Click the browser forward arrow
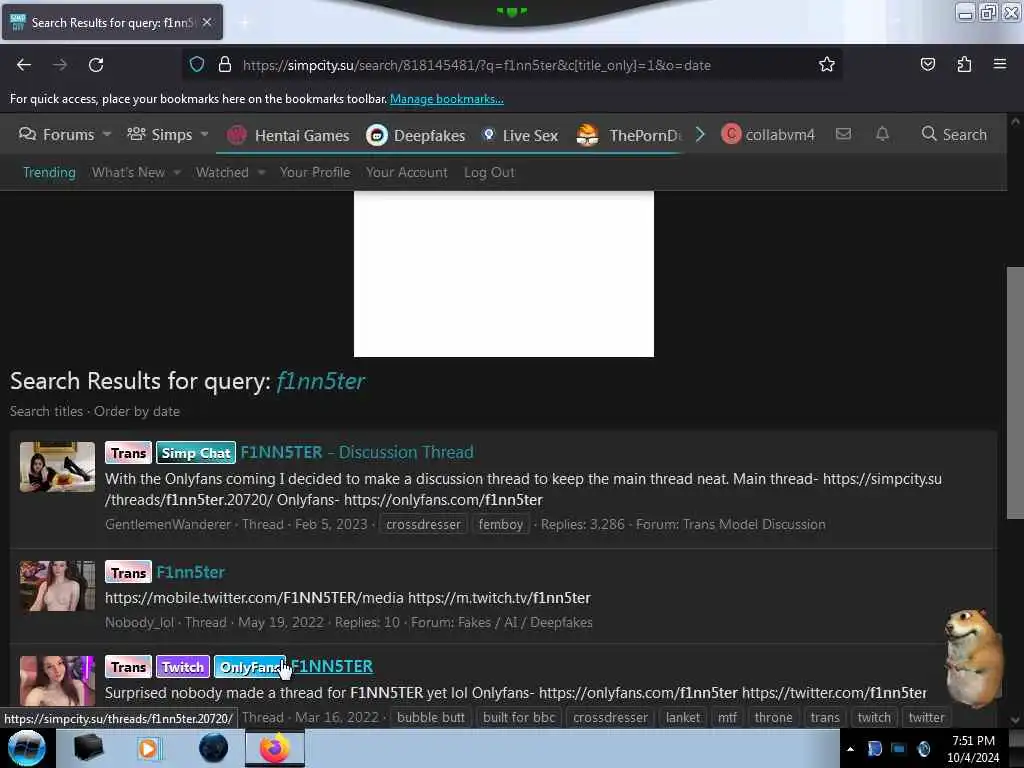Screen dimensions: 1024x768 point(60,65)
